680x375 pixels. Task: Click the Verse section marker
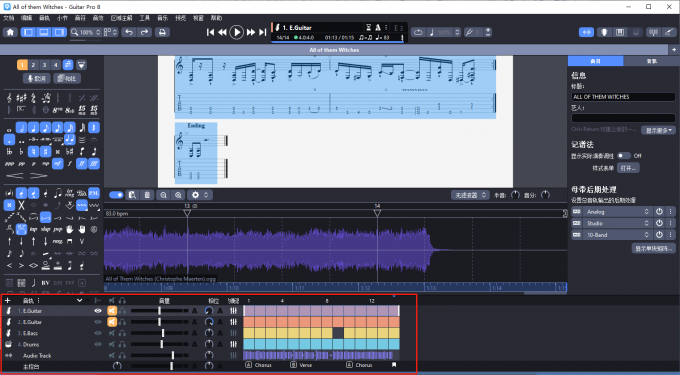pos(301,365)
